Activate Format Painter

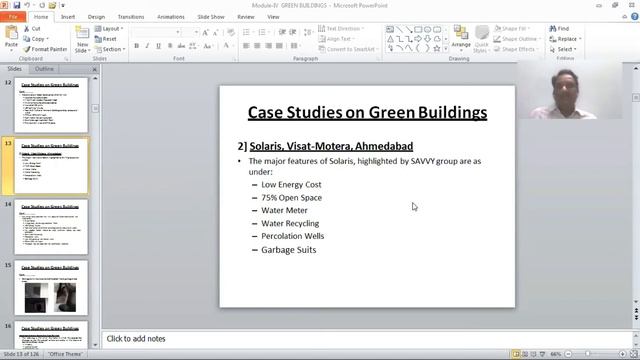(x=45, y=49)
